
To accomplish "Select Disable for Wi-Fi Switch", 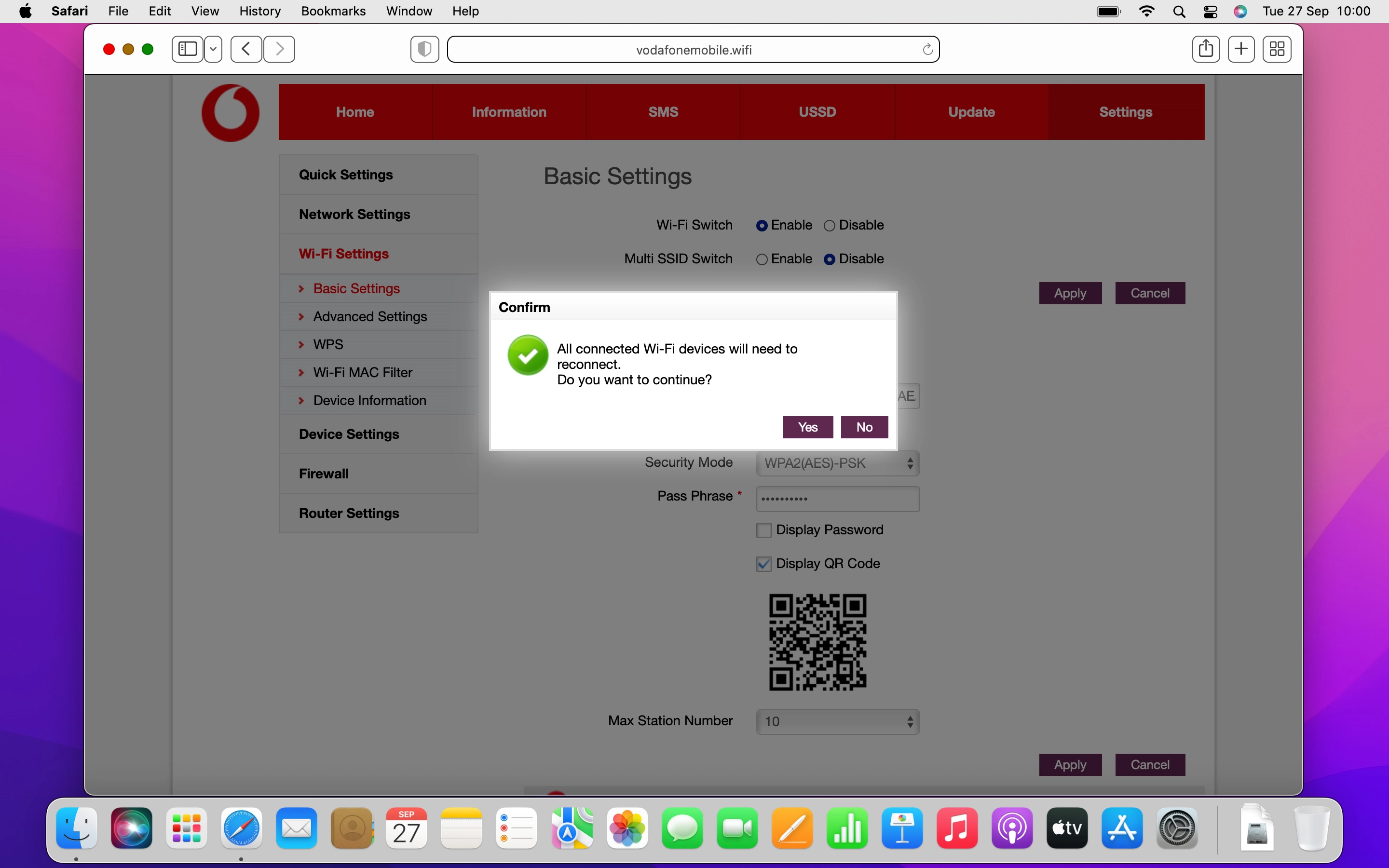I will (830, 226).
